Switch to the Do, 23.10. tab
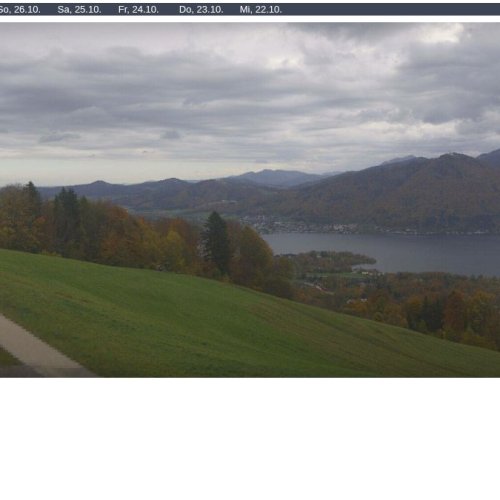 pyautogui.click(x=201, y=10)
